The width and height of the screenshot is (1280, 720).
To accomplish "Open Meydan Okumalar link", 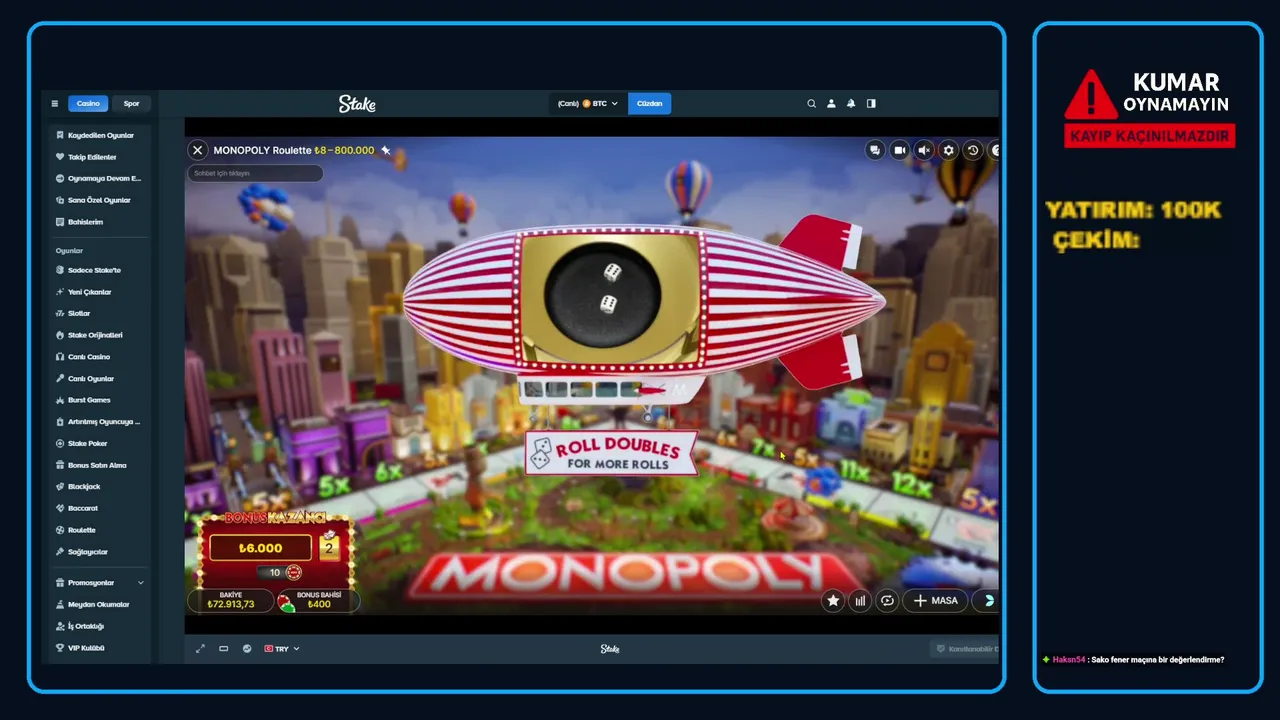I will point(100,604).
